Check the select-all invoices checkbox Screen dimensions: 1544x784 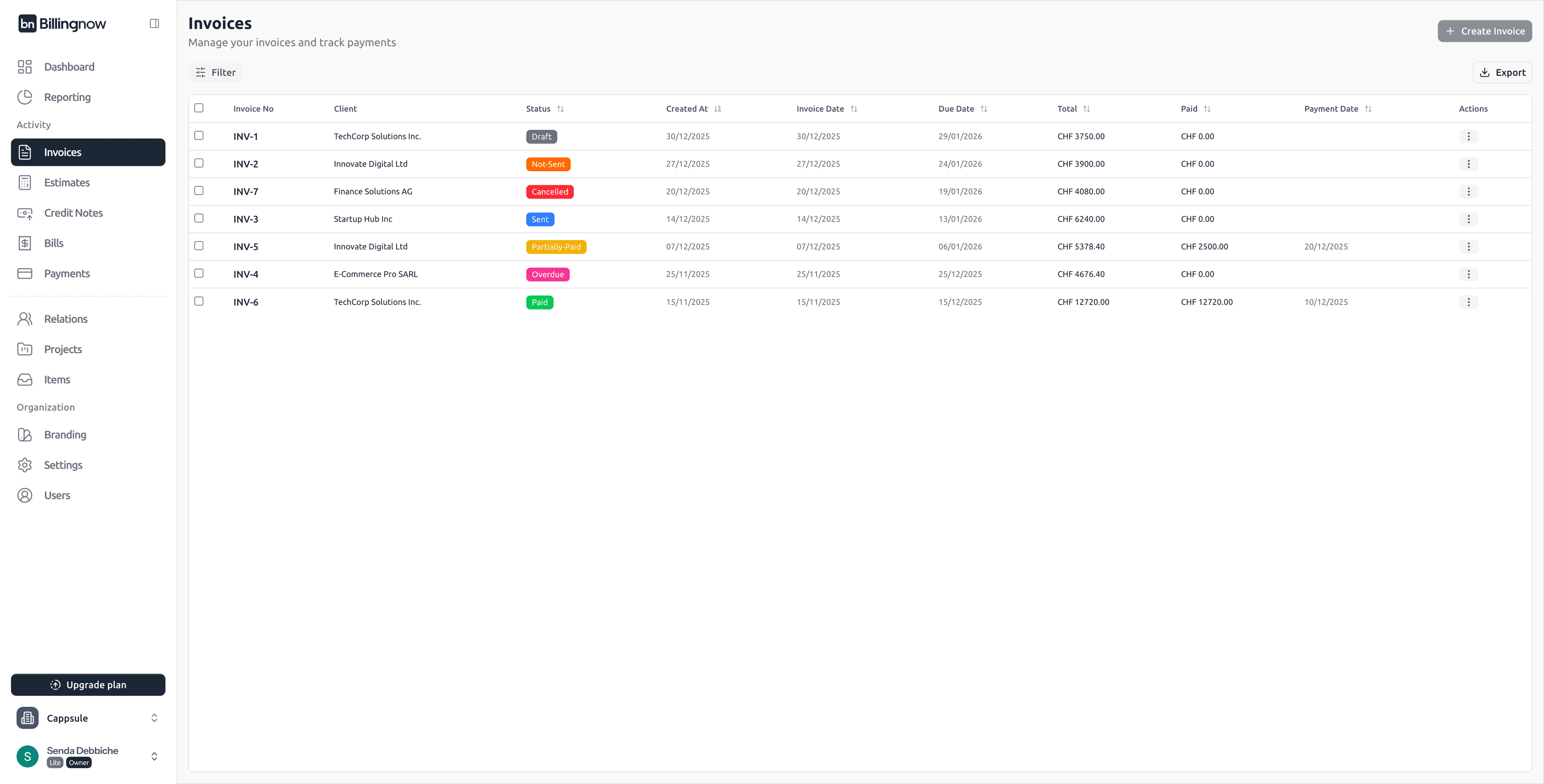[x=199, y=108]
